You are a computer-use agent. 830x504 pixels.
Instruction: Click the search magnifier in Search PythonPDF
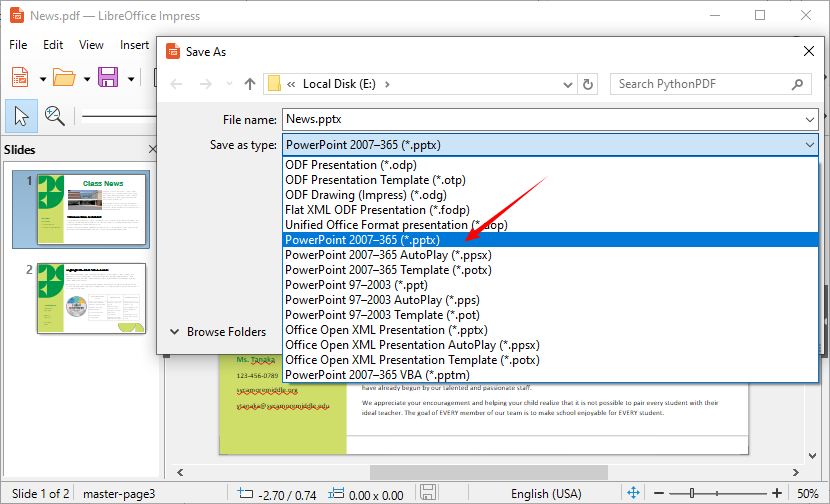coord(797,84)
